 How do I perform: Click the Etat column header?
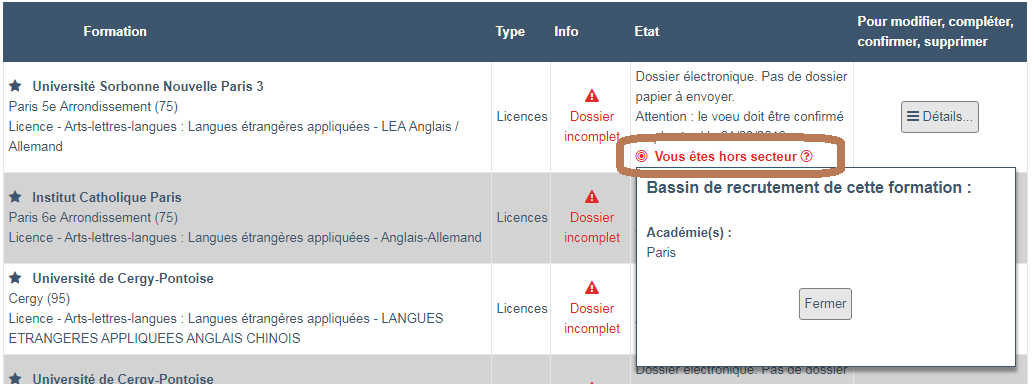[x=647, y=32]
